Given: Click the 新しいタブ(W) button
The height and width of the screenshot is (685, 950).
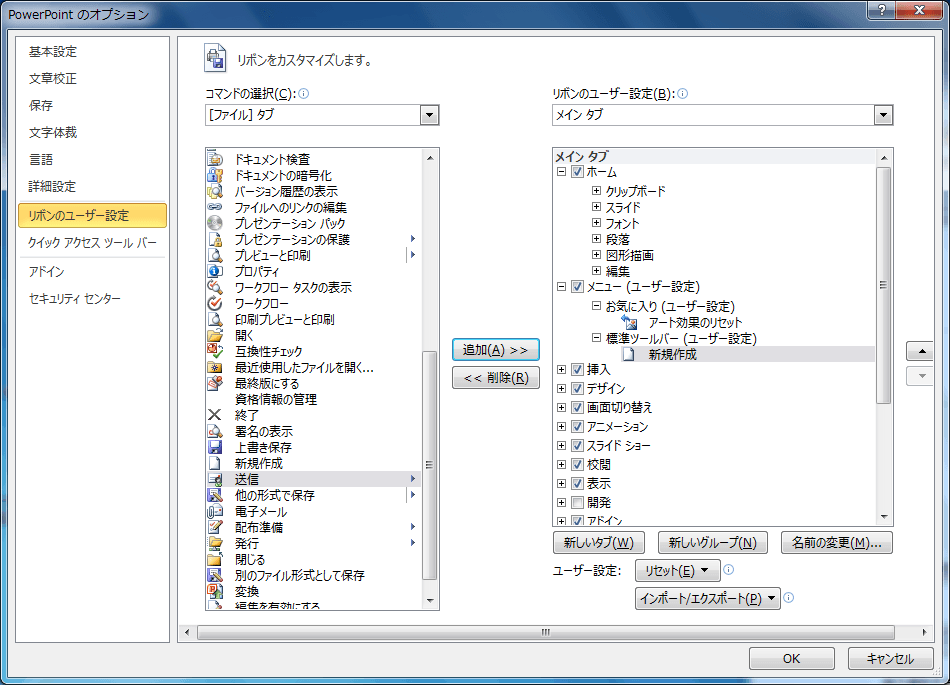Looking at the screenshot, I should [599, 543].
